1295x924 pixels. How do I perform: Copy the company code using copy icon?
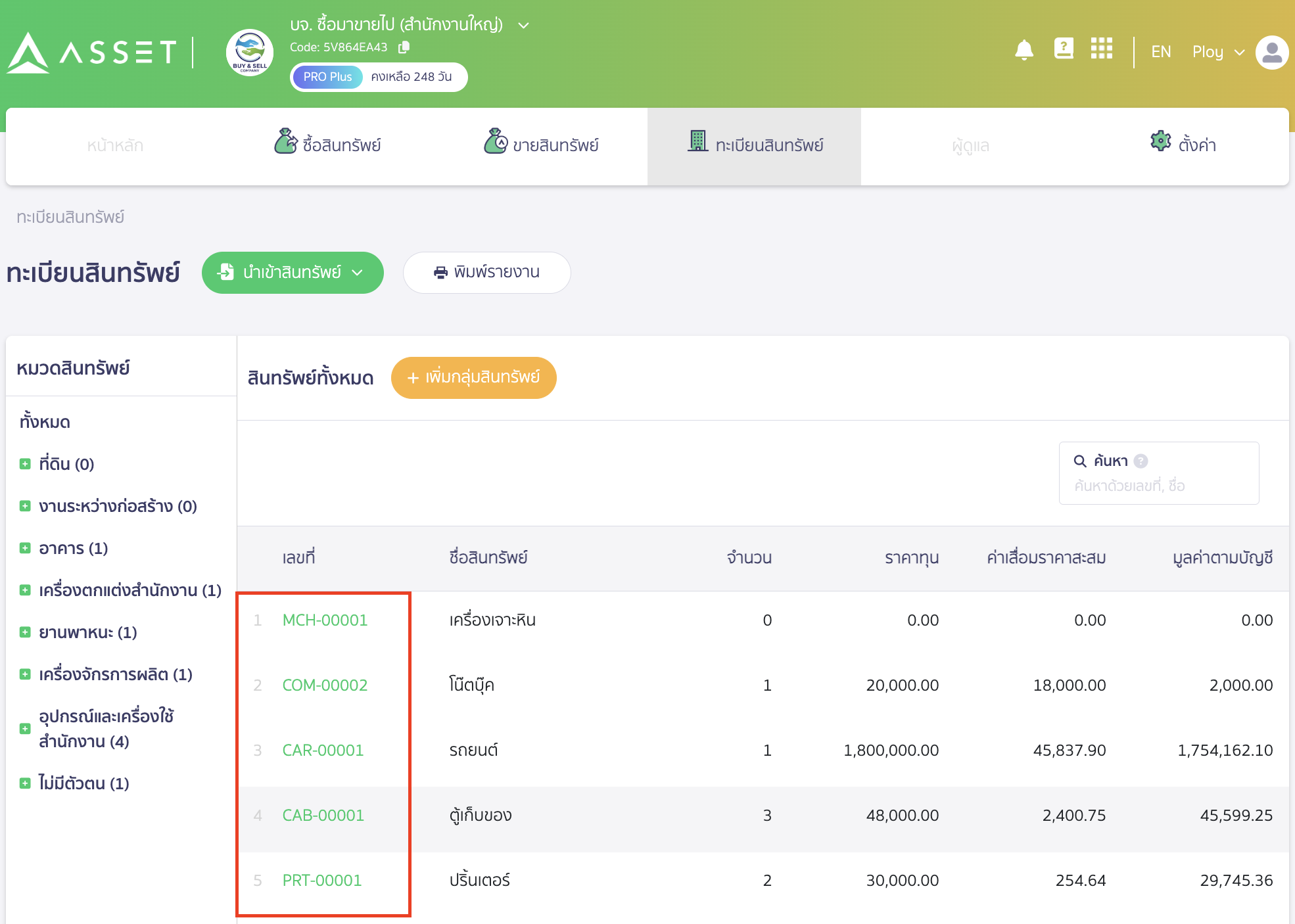(x=404, y=47)
